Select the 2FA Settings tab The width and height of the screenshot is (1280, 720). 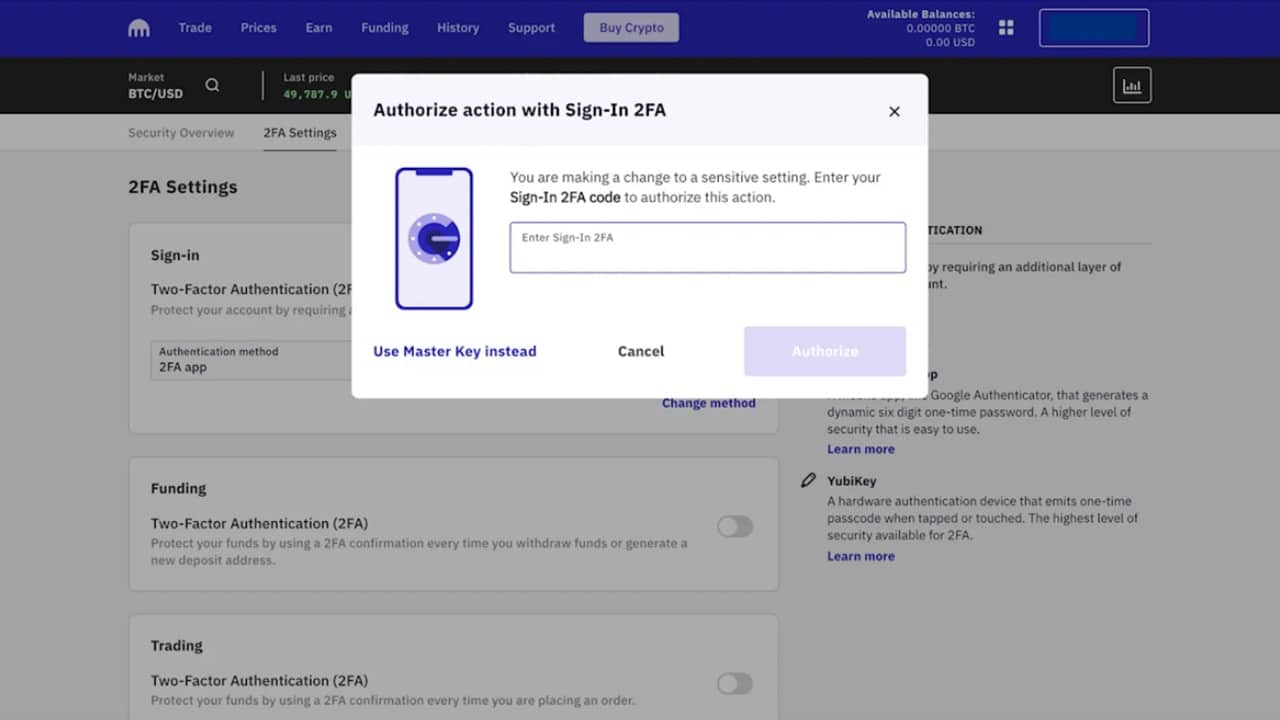click(300, 133)
